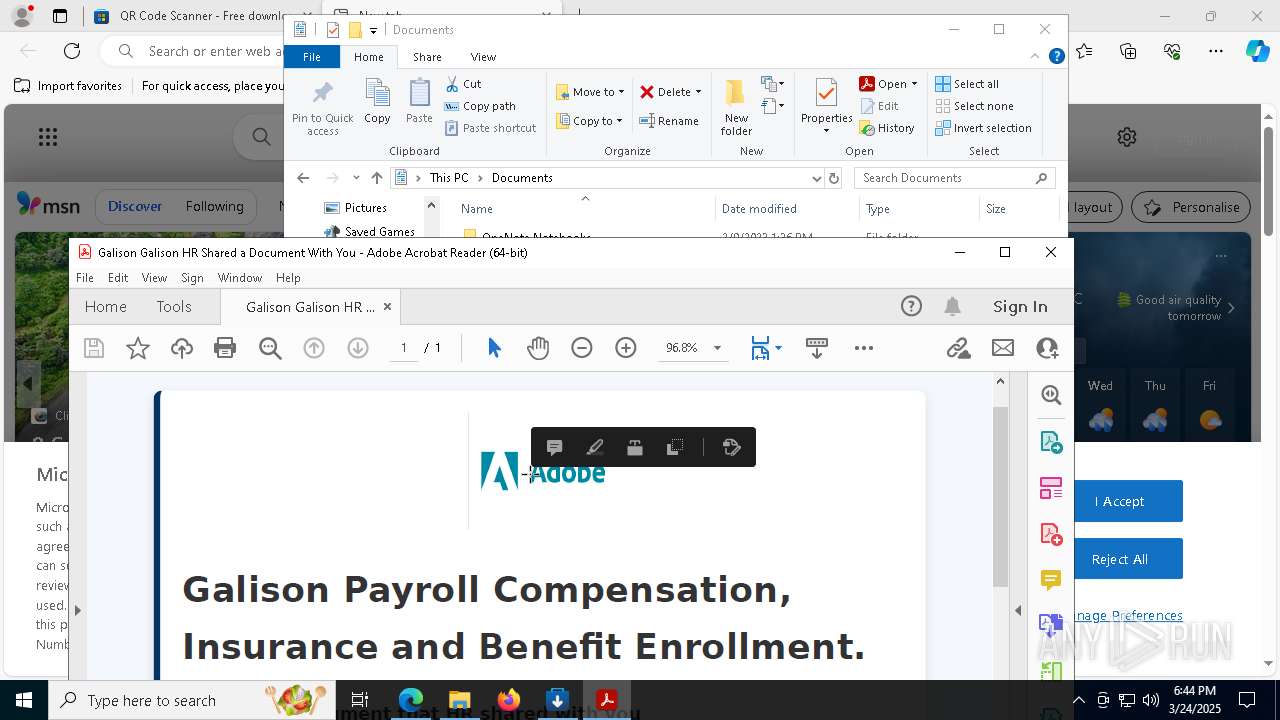The image size is (1280, 720).
Task: Open the zoom percentage dropdown in Acrobat
Action: pyautogui.click(x=717, y=348)
